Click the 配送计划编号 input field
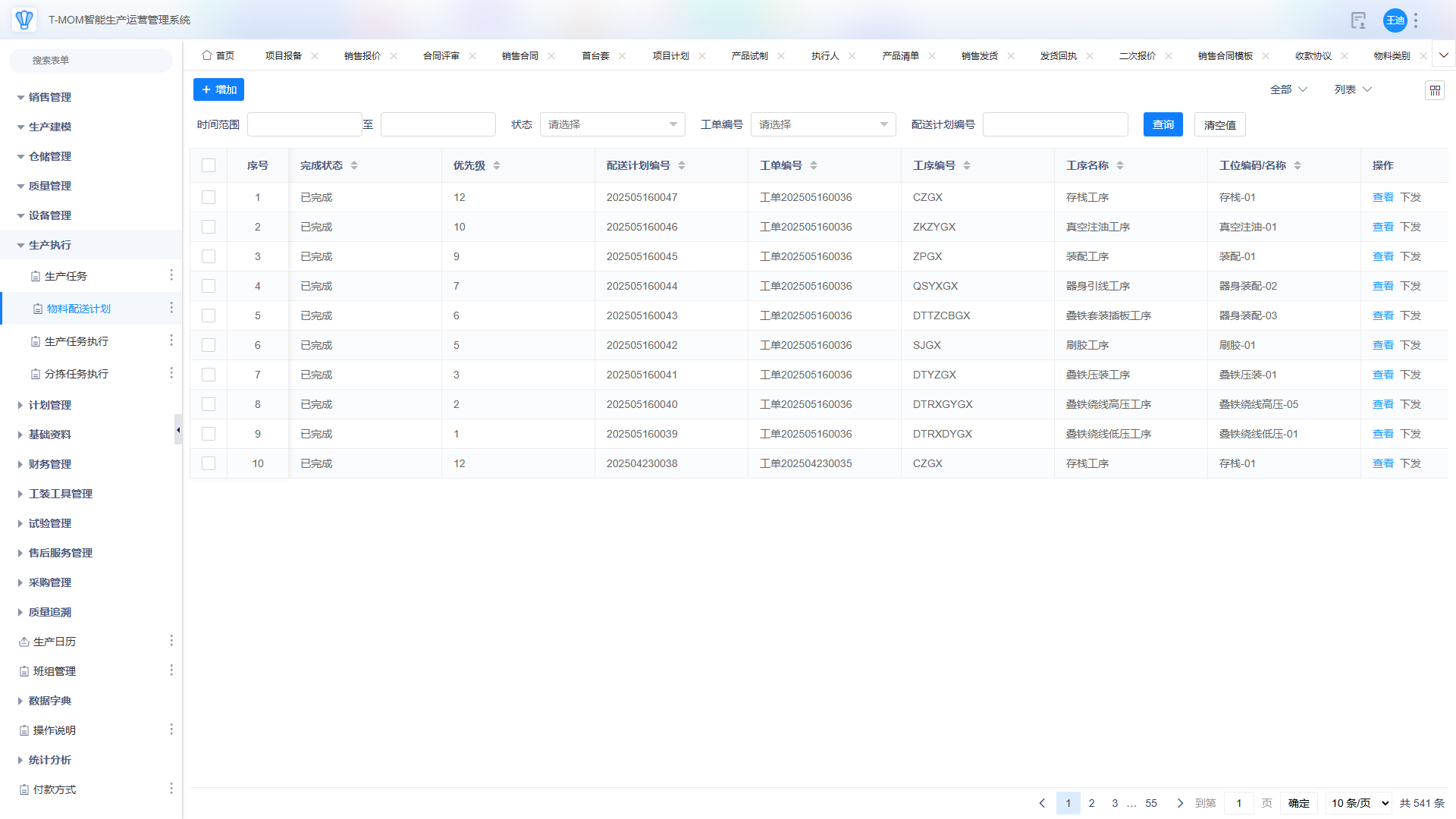This screenshot has width=1456, height=819. pos(1055,124)
